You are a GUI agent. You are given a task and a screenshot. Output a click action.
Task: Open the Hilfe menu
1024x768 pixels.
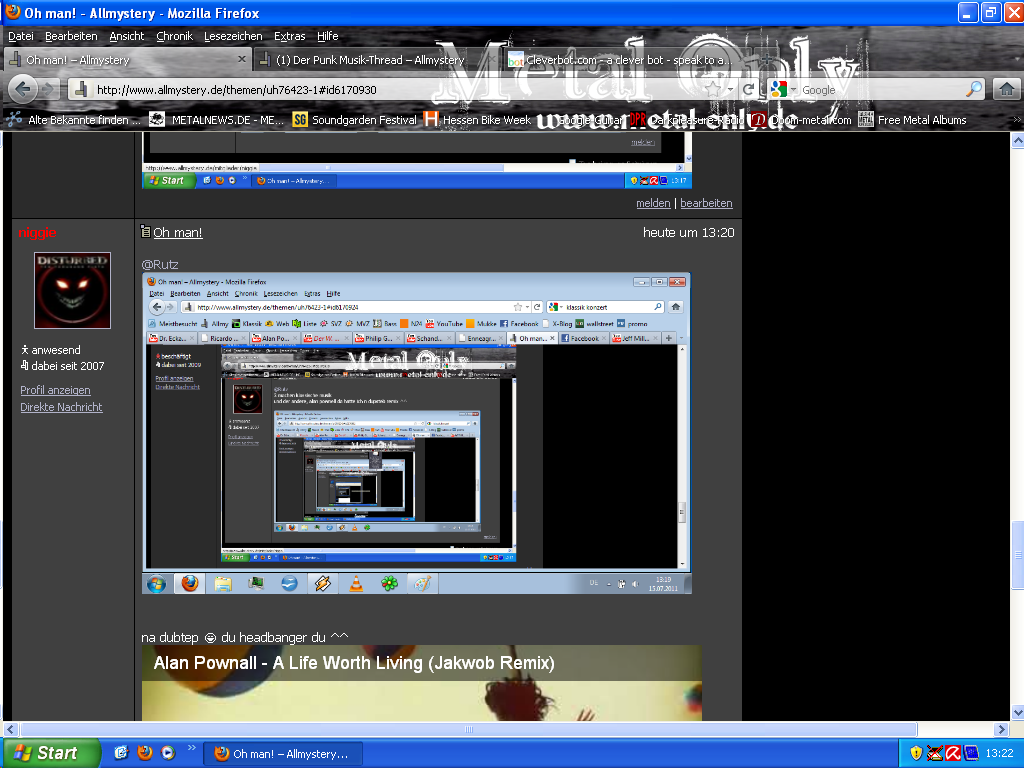click(328, 36)
